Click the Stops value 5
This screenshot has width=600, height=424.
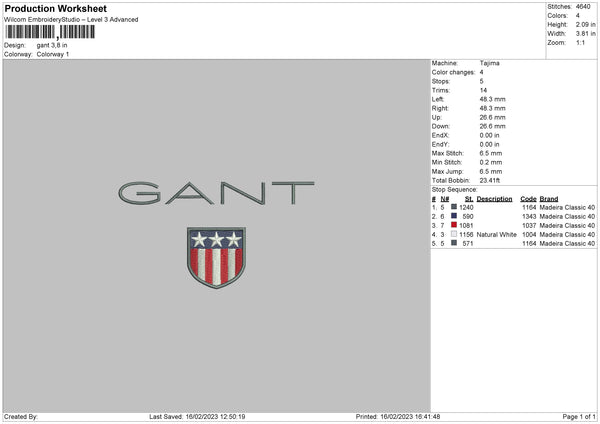point(481,81)
